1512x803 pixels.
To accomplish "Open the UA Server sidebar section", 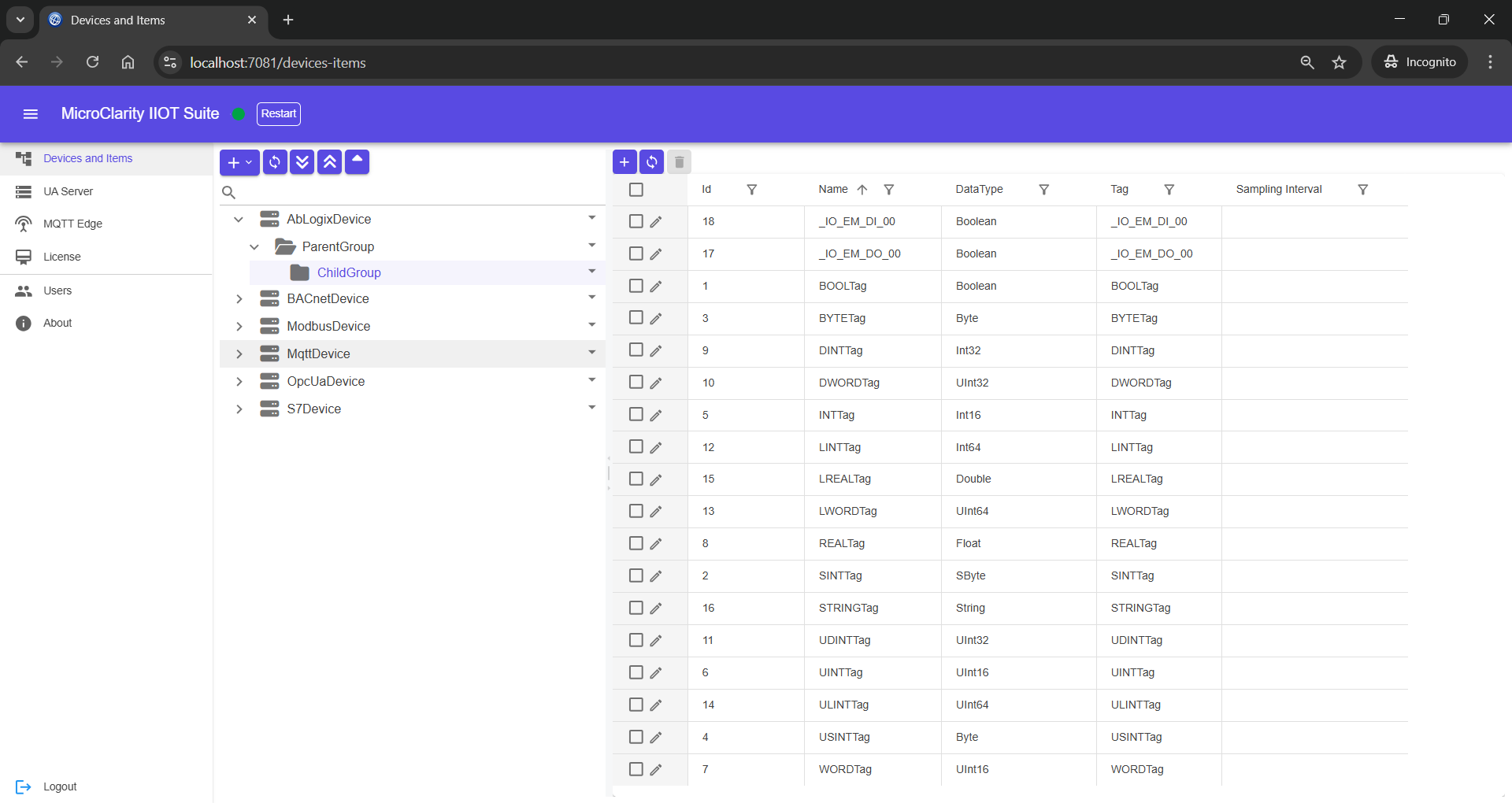I will pyautogui.click(x=67, y=191).
